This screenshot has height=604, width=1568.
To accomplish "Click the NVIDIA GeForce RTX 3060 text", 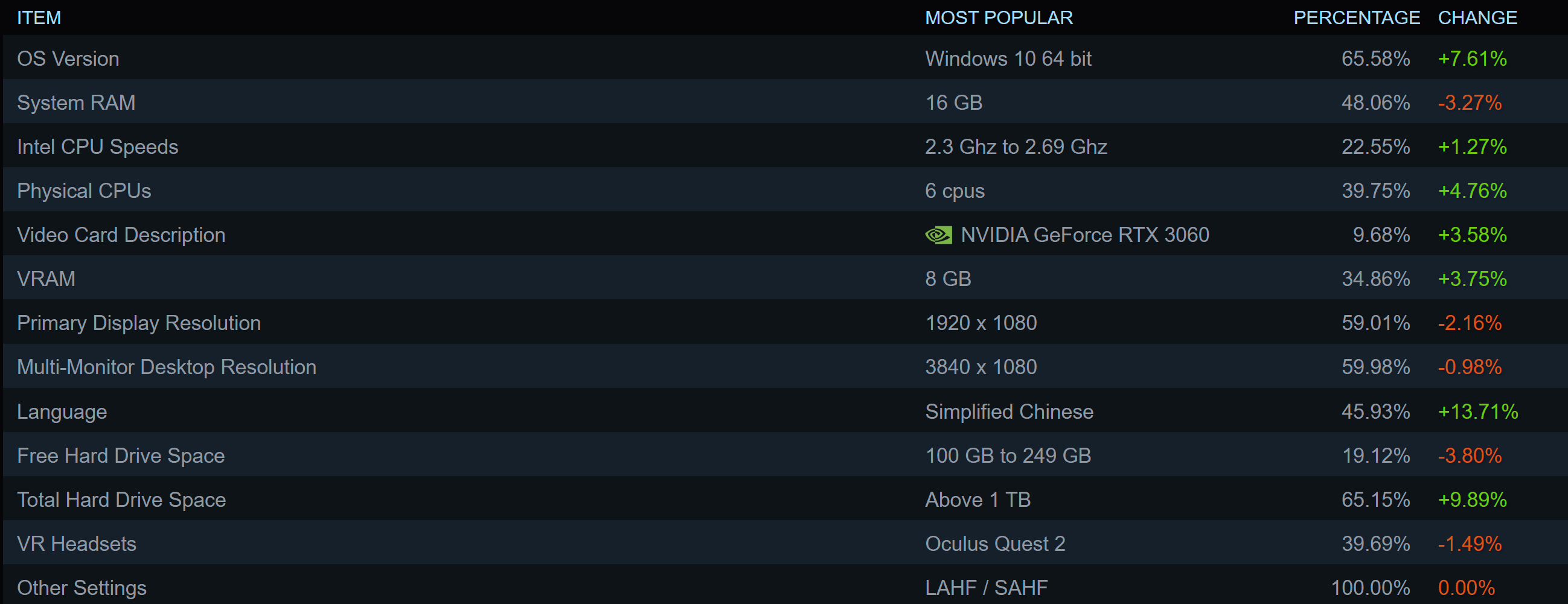I will pyautogui.click(x=1085, y=235).
